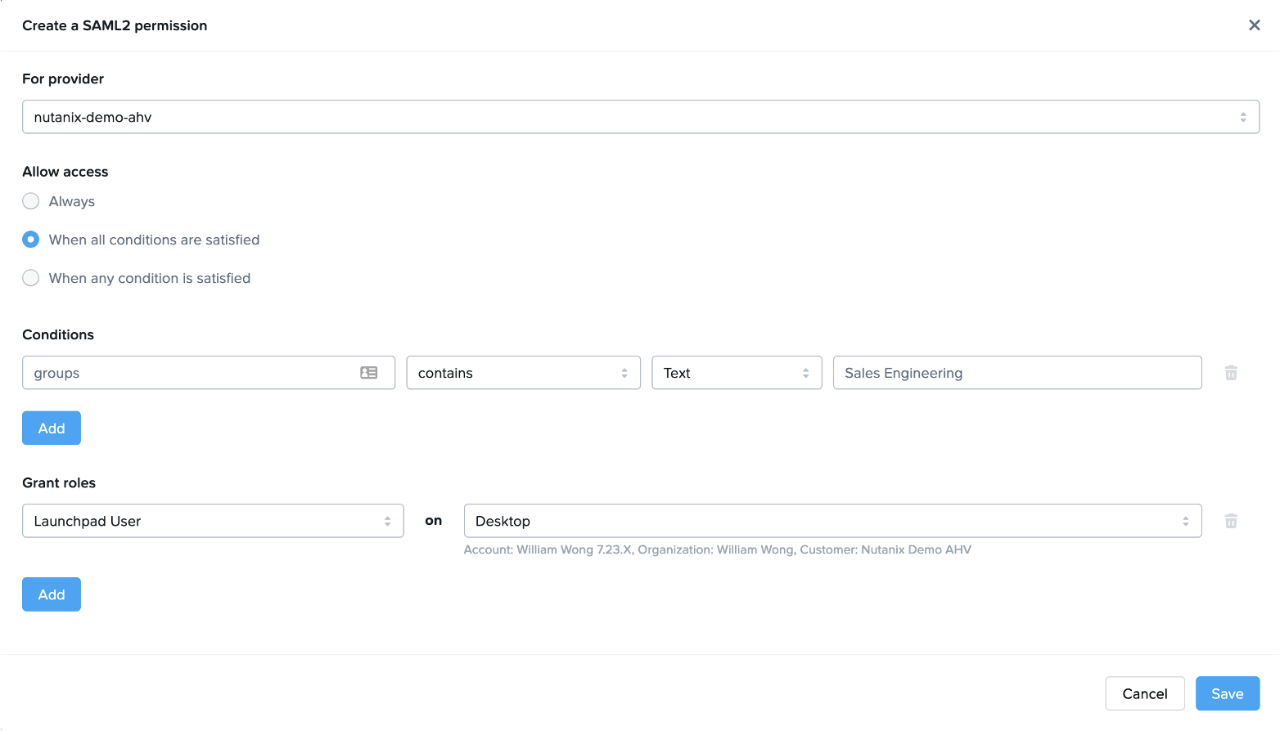Viewport: 1280px width, 731px height.
Task: Open the Launchpad User role dropdown
Action: click(x=212, y=521)
